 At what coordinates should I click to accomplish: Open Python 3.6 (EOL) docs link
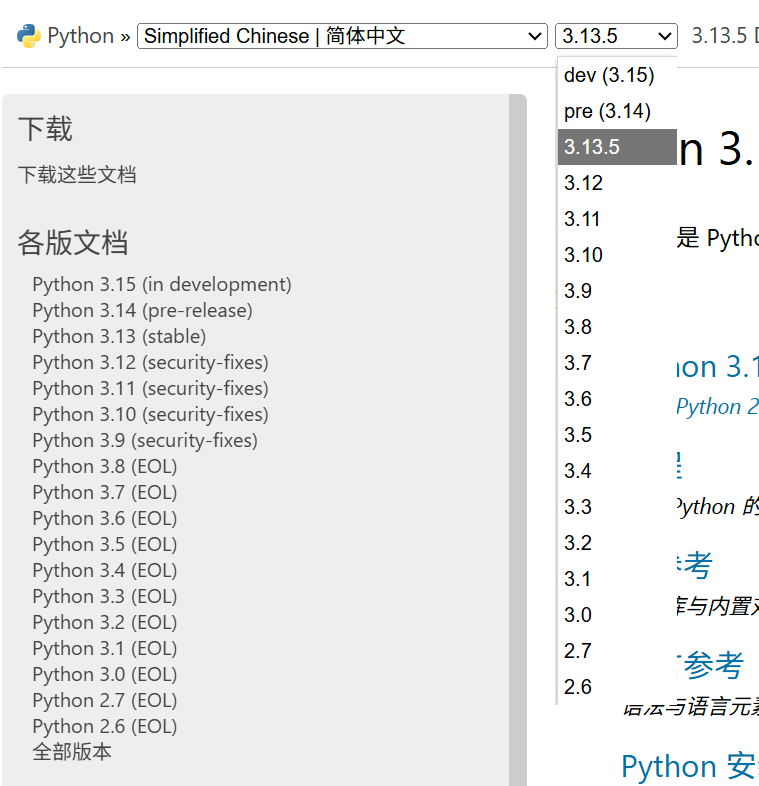(x=105, y=519)
